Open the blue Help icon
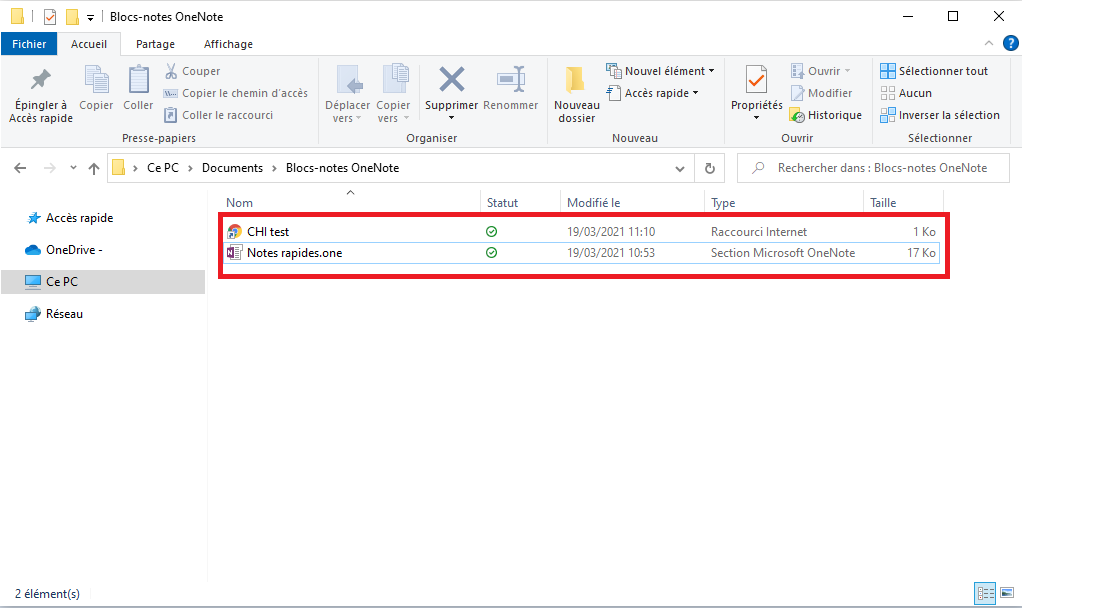 tap(1011, 43)
